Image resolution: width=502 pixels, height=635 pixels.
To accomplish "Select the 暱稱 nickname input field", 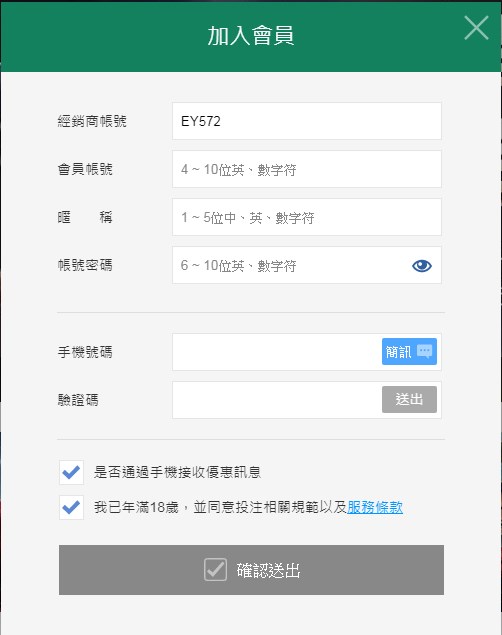I will pyautogui.click(x=306, y=217).
